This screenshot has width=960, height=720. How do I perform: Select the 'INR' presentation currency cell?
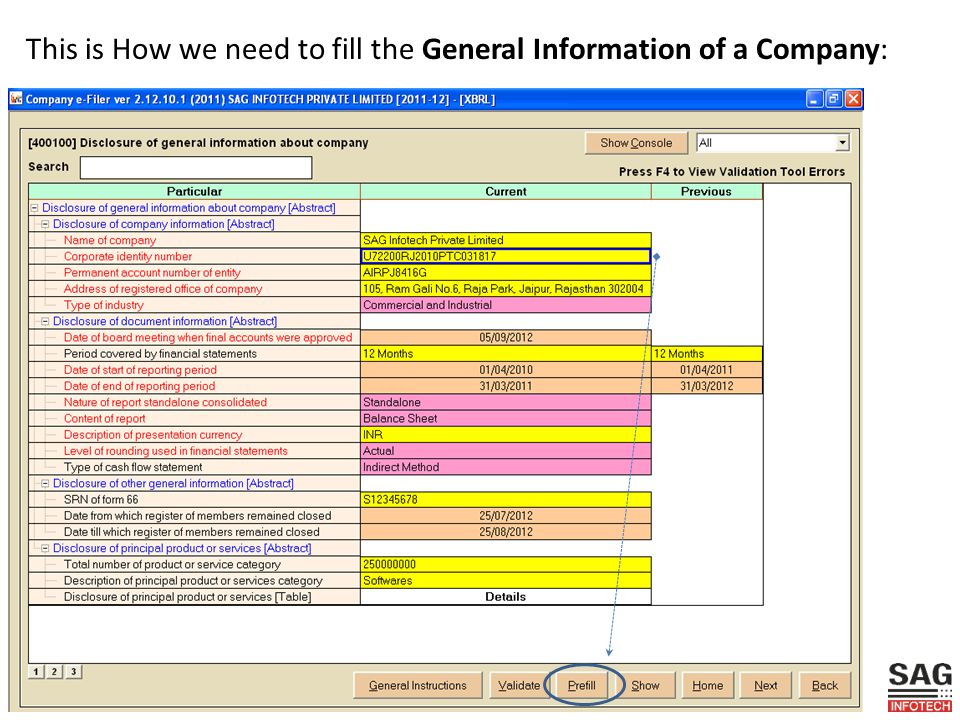point(506,435)
